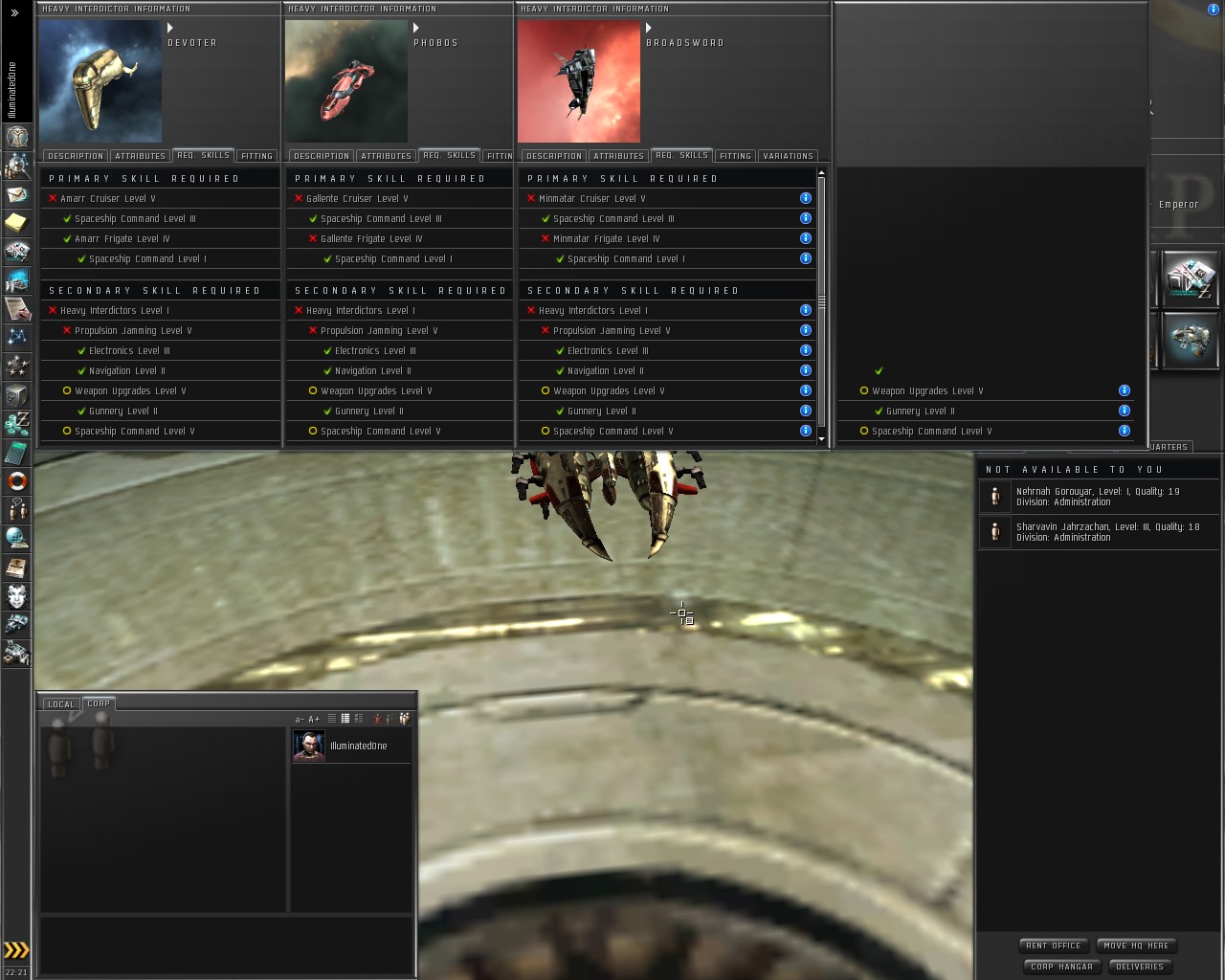Click Broadsword info icon for Heavy Interdictors Level I
The width and height of the screenshot is (1225, 980).
(x=806, y=310)
